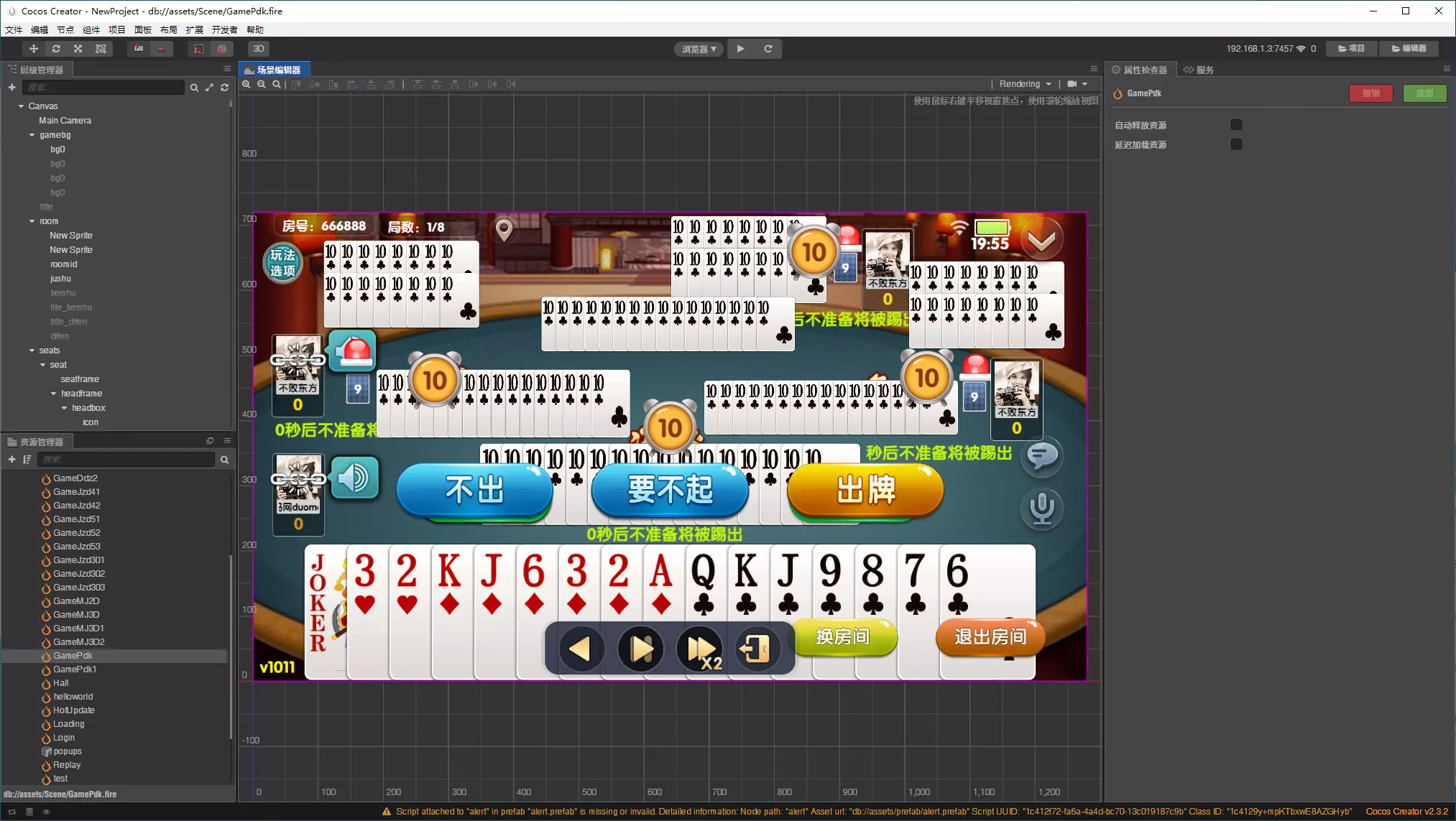
Task: Switch to the 服务 tab
Action: click(x=1199, y=70)
